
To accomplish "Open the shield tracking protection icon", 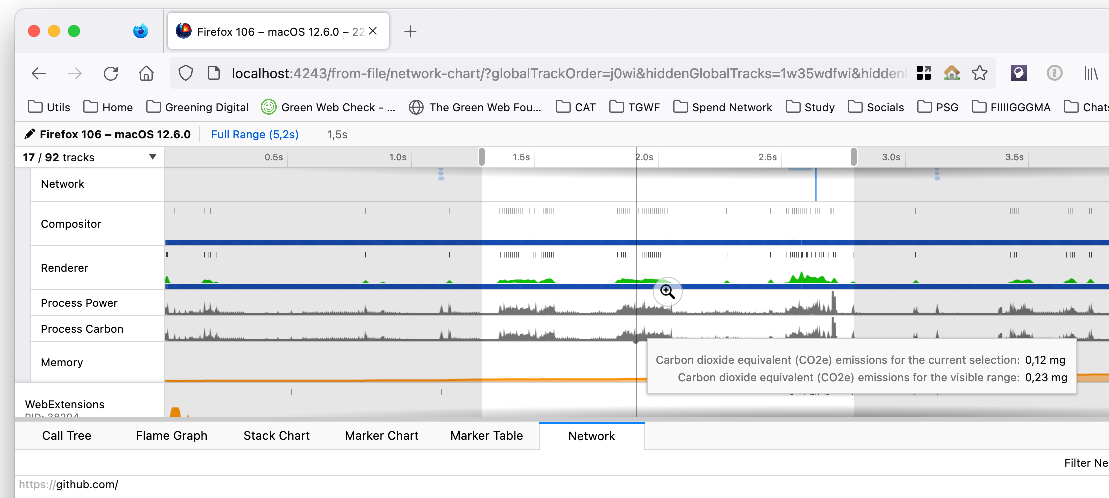I will click(185, 73).
